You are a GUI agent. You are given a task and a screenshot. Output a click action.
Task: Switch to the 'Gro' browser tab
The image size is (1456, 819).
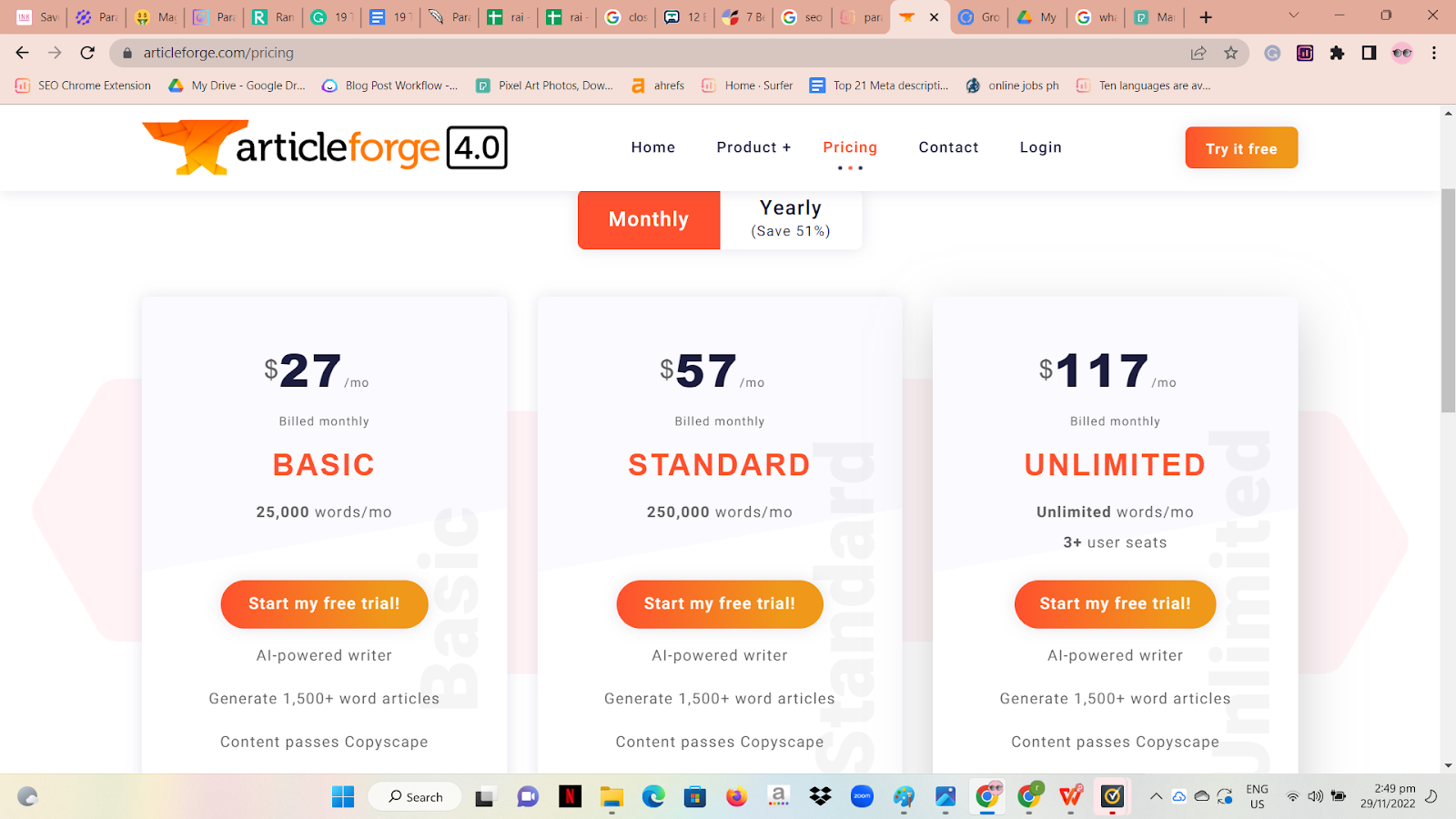pyautogui.click(x=980, y=17)
